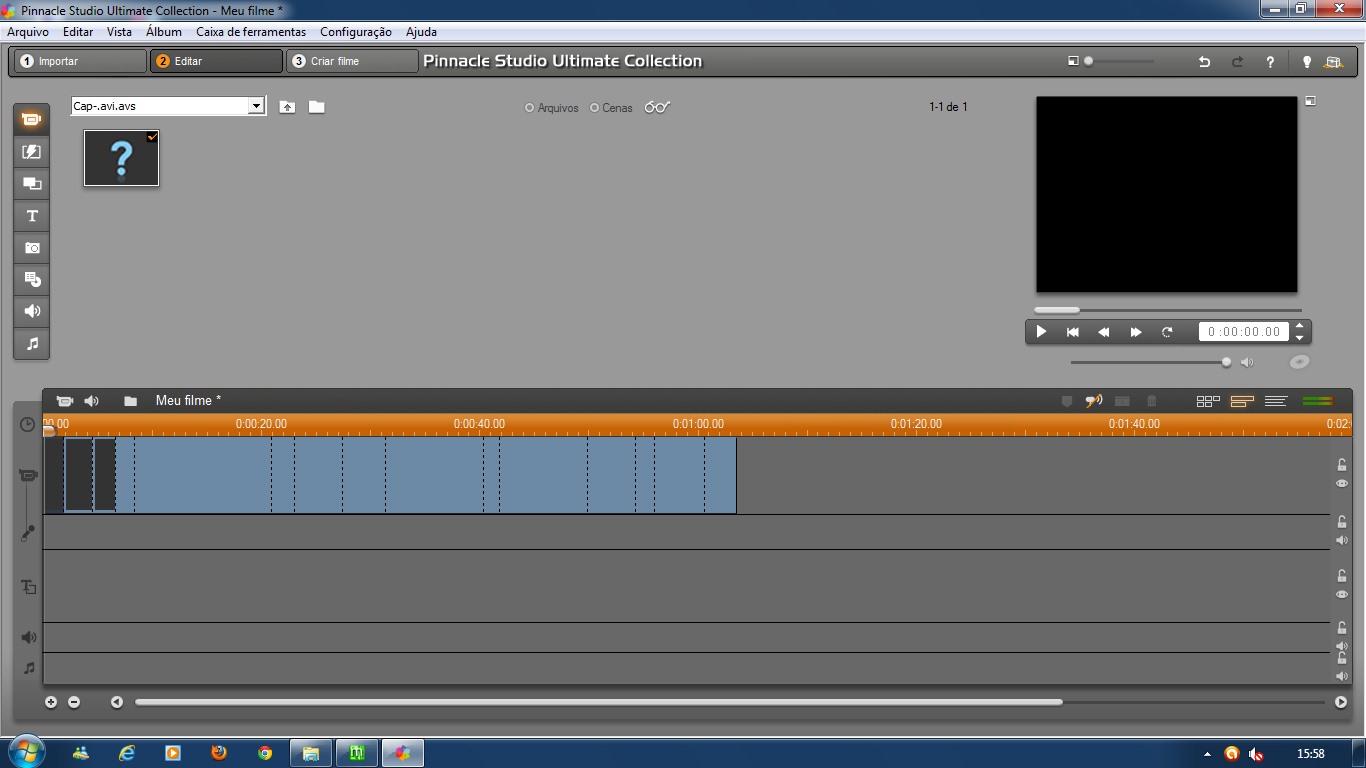Select the Cenas radio button

594,108
